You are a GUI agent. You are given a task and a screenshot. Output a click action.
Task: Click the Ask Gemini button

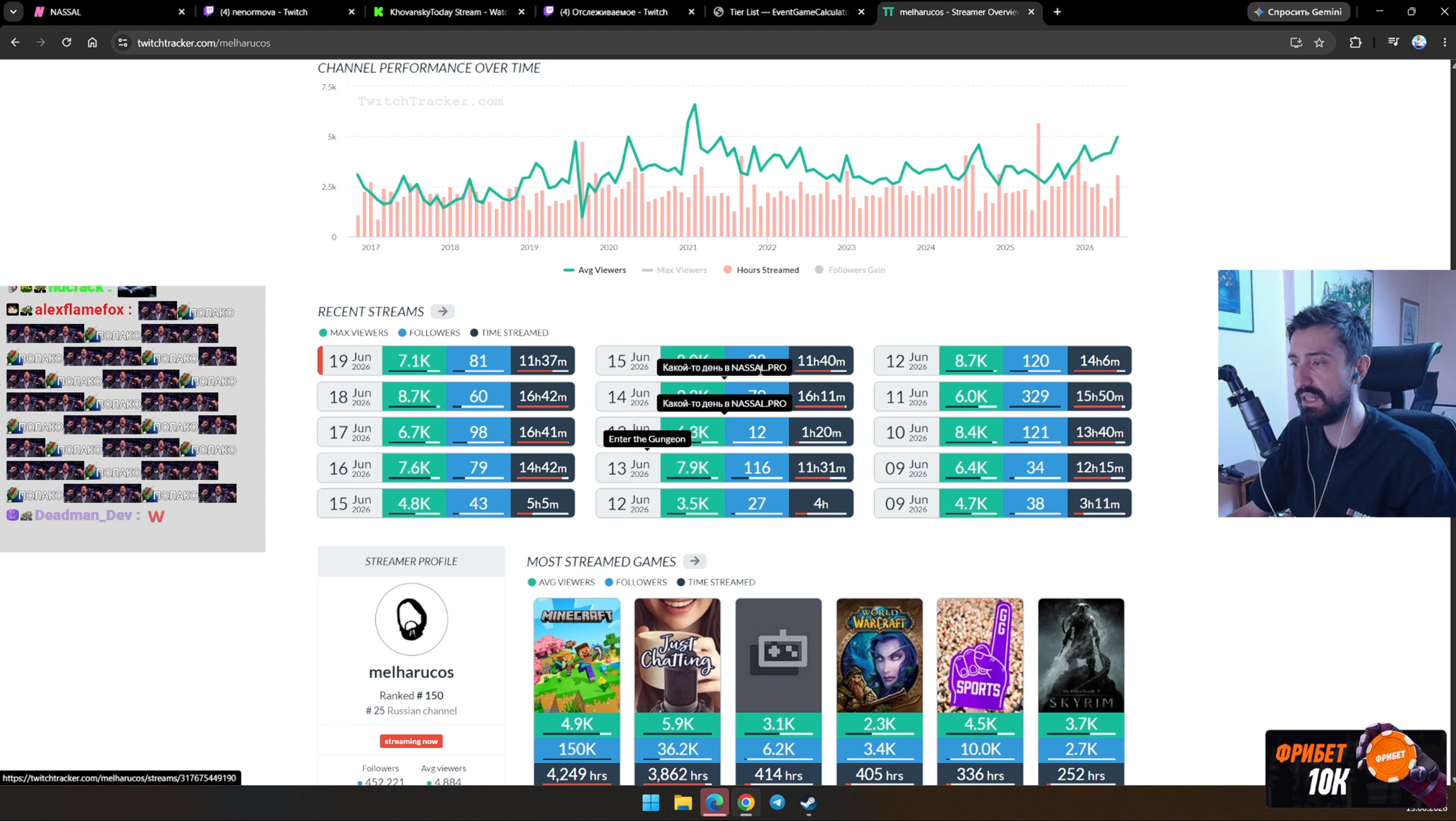[x=1298, y=12]
